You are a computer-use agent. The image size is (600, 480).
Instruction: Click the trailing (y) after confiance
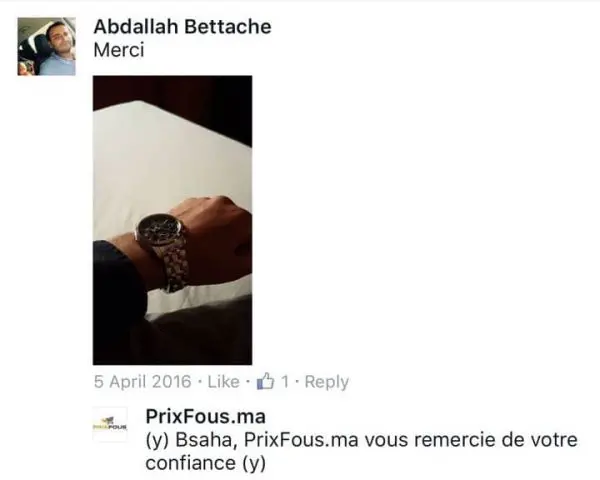point(254,464)
